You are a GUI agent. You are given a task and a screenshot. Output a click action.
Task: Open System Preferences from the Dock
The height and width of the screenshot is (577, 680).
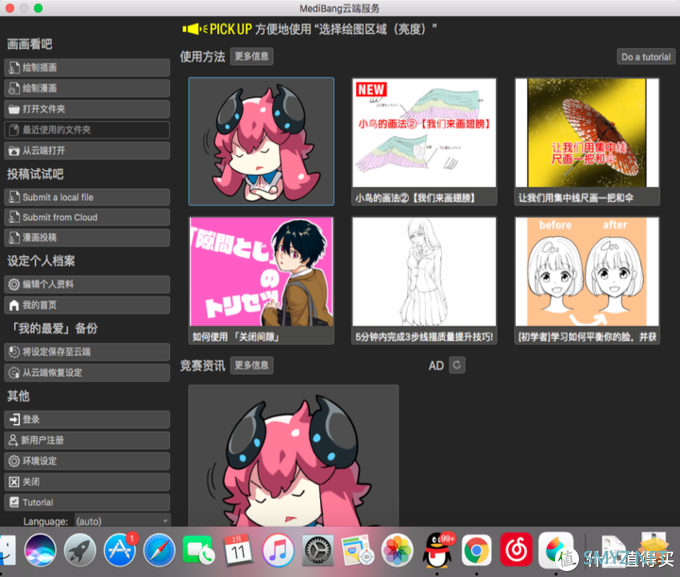tap(318, 551)
